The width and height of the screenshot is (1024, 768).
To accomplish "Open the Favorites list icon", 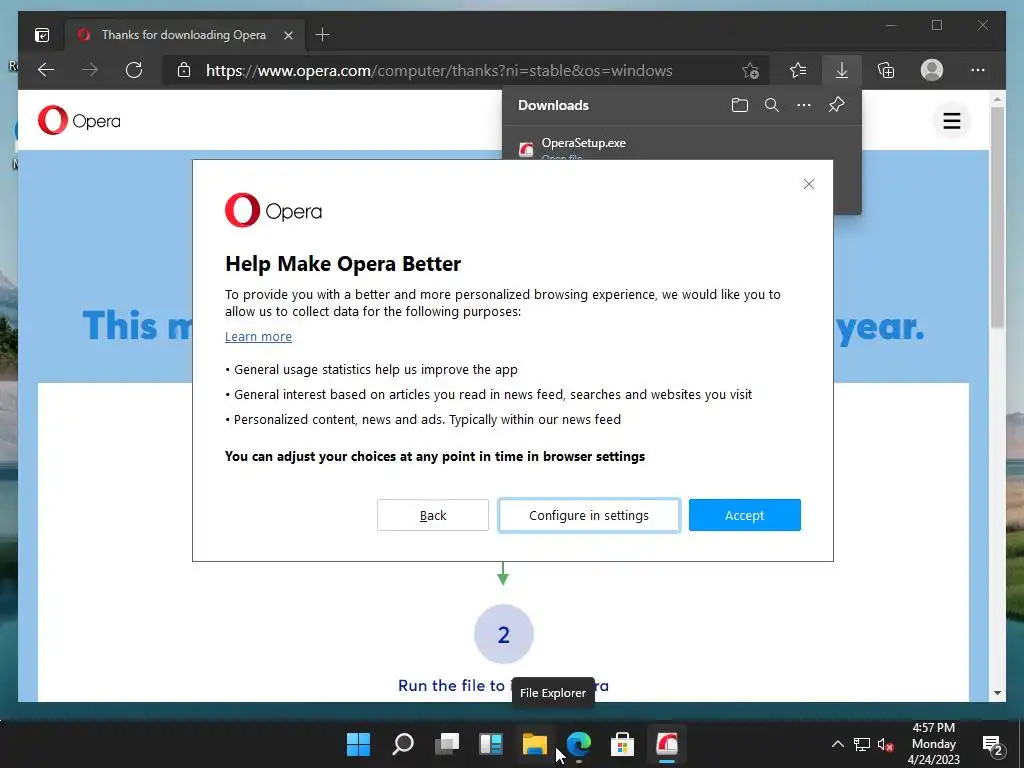I will click(797, 70).
